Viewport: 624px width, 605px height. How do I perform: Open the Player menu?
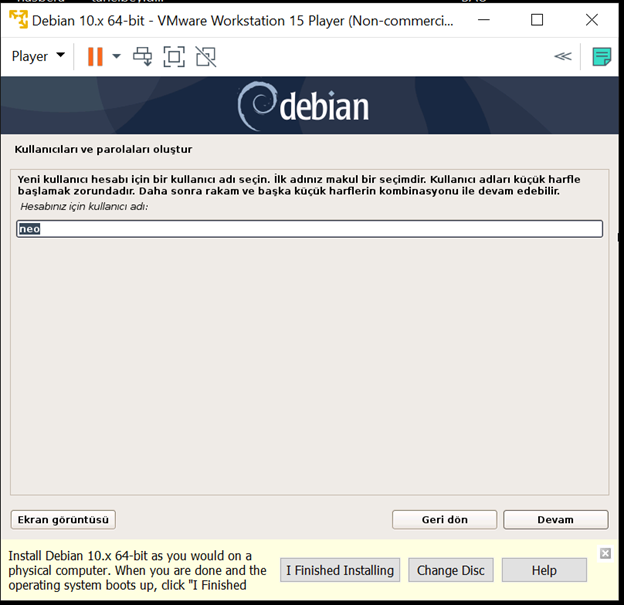pyautogui.click(x=38, y=57)
